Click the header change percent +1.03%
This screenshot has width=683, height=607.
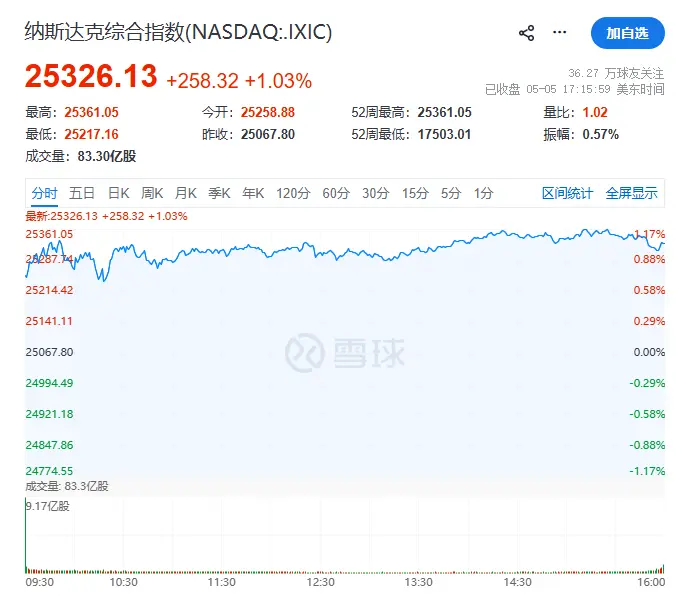pos(278,81)
